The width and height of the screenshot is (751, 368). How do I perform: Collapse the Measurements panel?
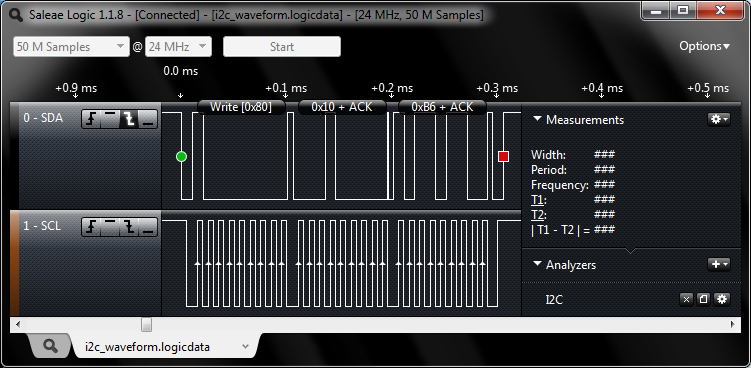537,119
